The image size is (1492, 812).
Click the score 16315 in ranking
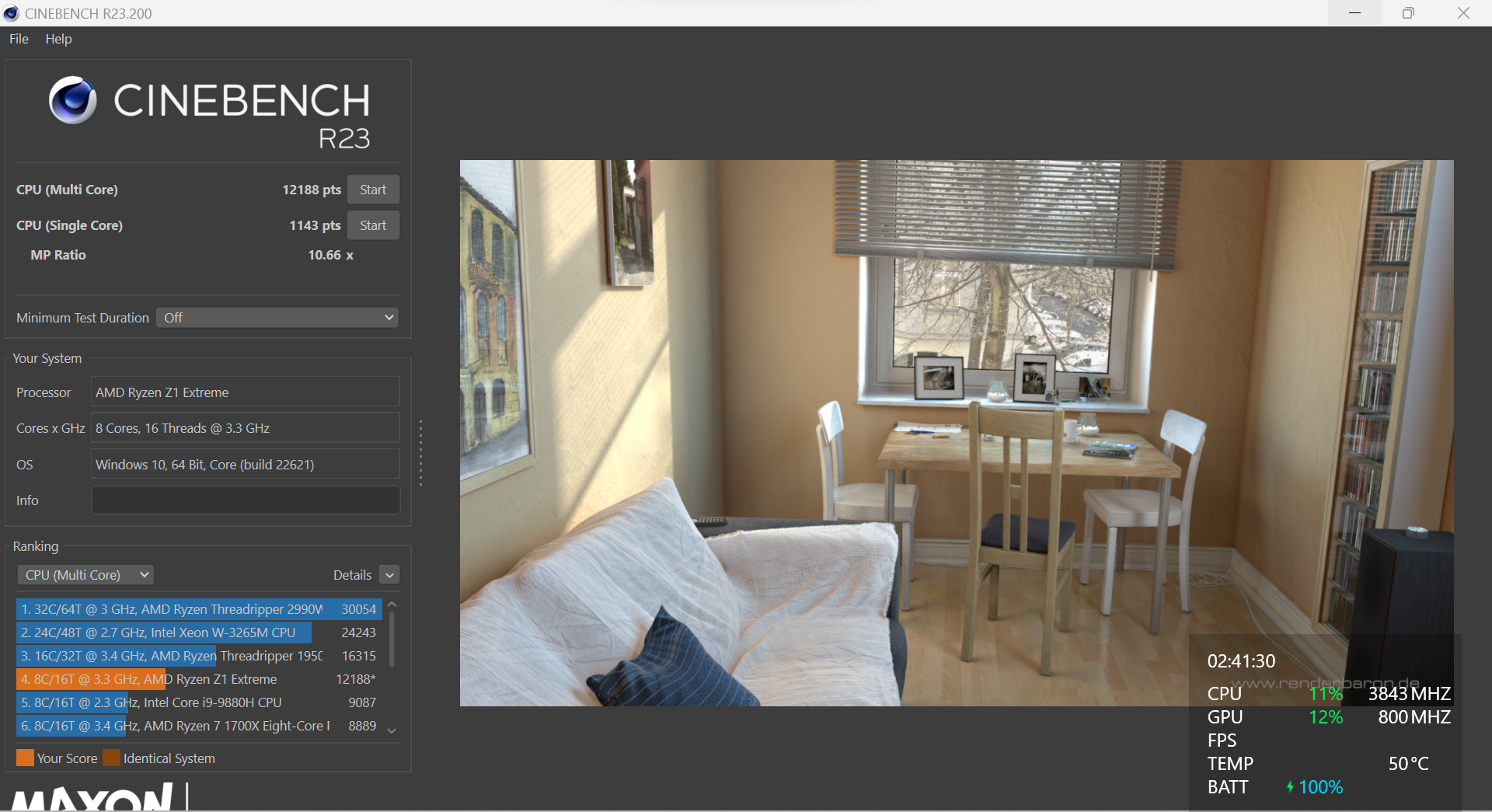pyautogui.click(x=358, y=656)
